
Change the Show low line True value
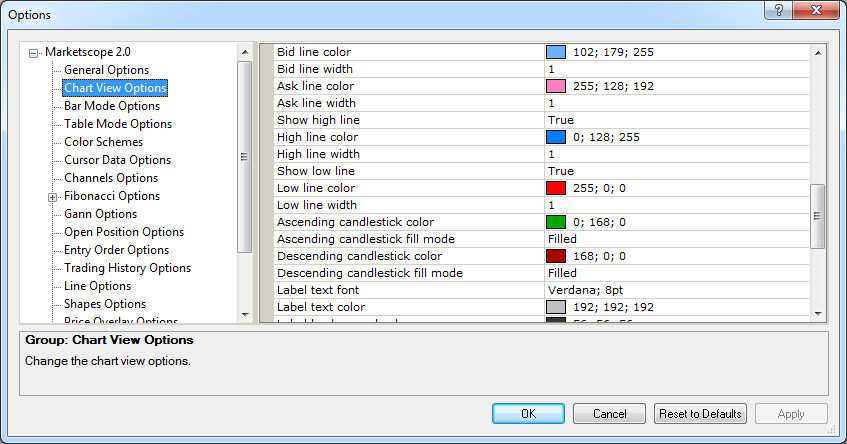click(x=677, y=171)
